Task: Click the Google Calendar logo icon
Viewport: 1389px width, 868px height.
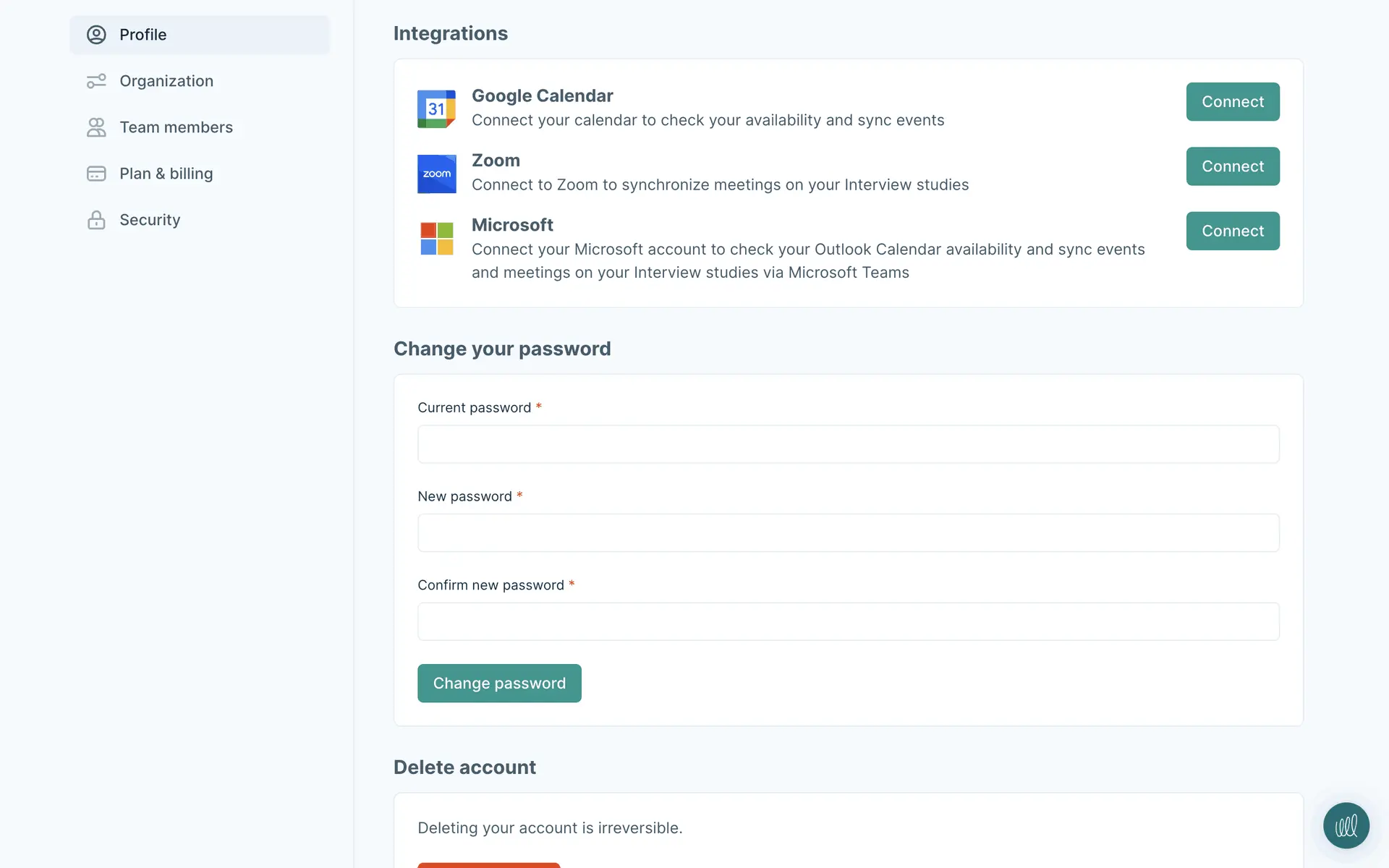Action: pos(436,109)
